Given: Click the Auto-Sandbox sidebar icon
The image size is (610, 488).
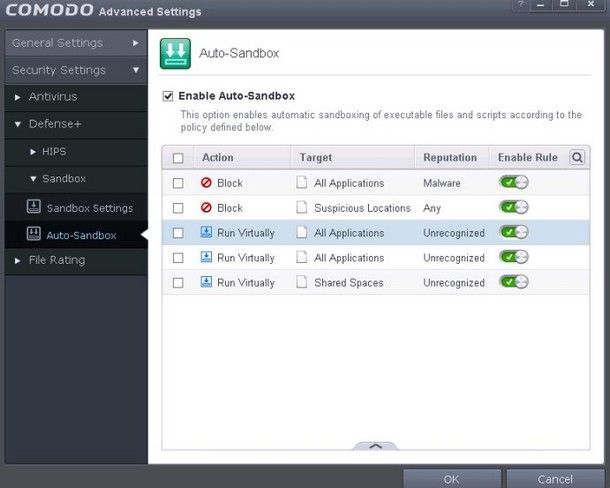Looking at the screenshot, I should pyautogui.click(x=34, y=234).
